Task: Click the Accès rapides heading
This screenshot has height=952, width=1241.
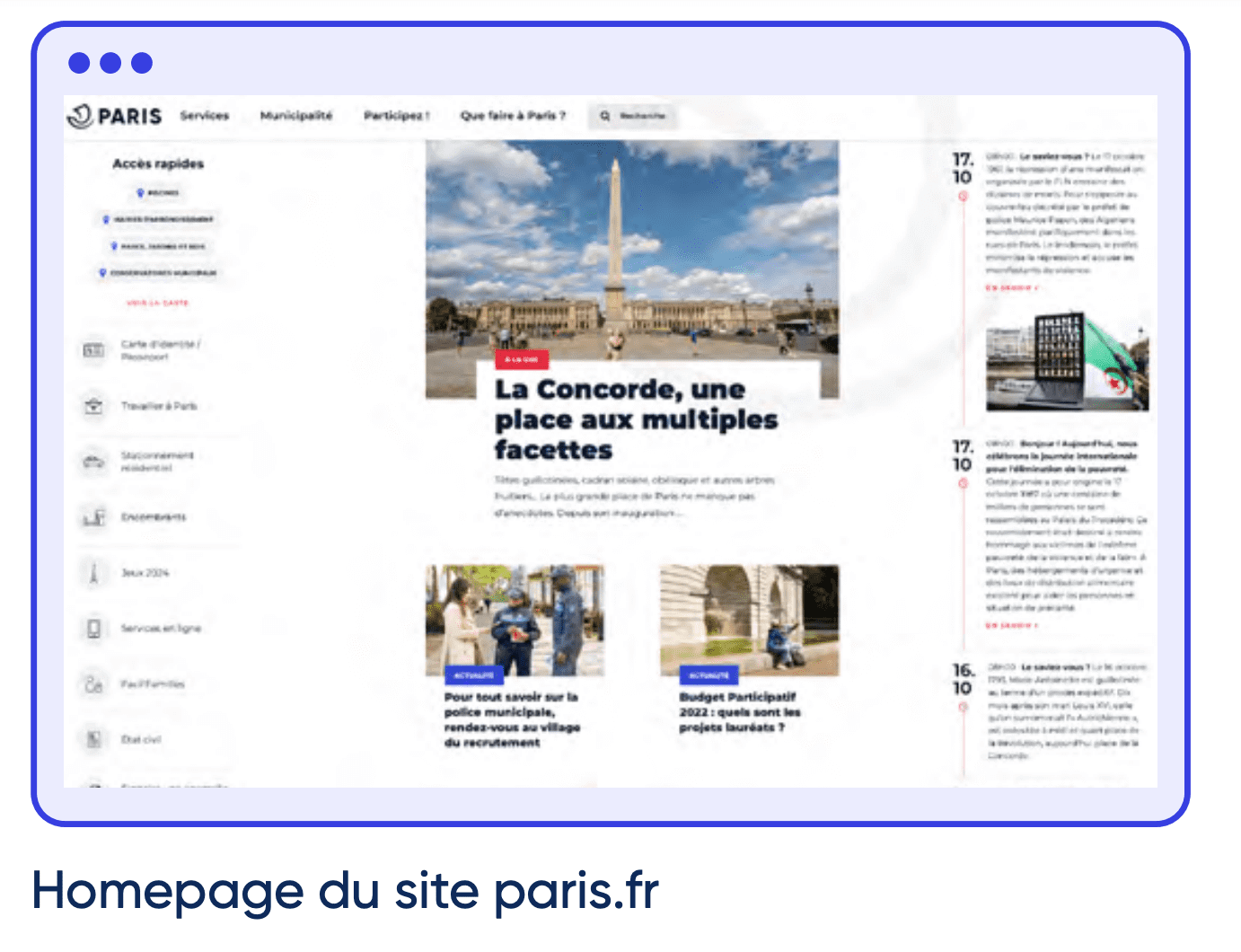Action: pyautogui.click(x=158, y=163)
